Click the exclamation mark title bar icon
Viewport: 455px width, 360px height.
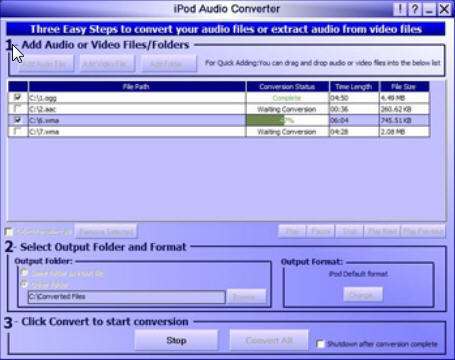pyautogui.click(x=400, y=9)
